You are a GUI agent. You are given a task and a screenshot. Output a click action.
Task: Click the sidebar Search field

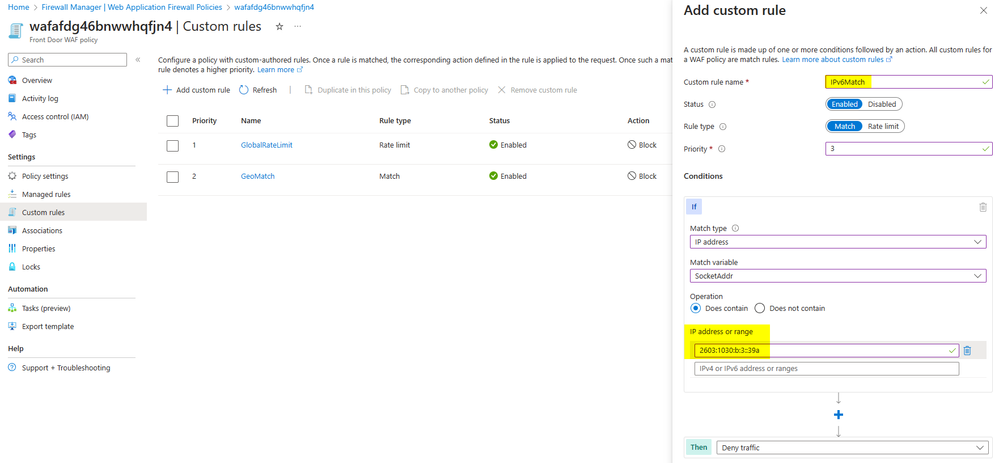[x=67, y=60]
